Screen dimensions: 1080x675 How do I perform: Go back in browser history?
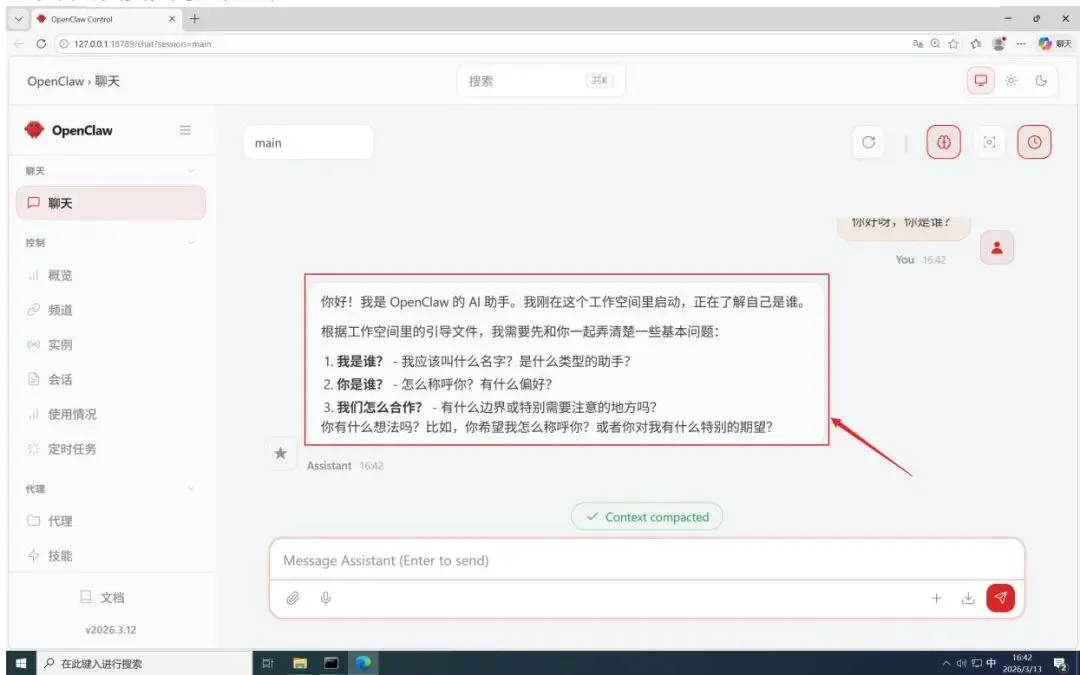click(19, 43)
